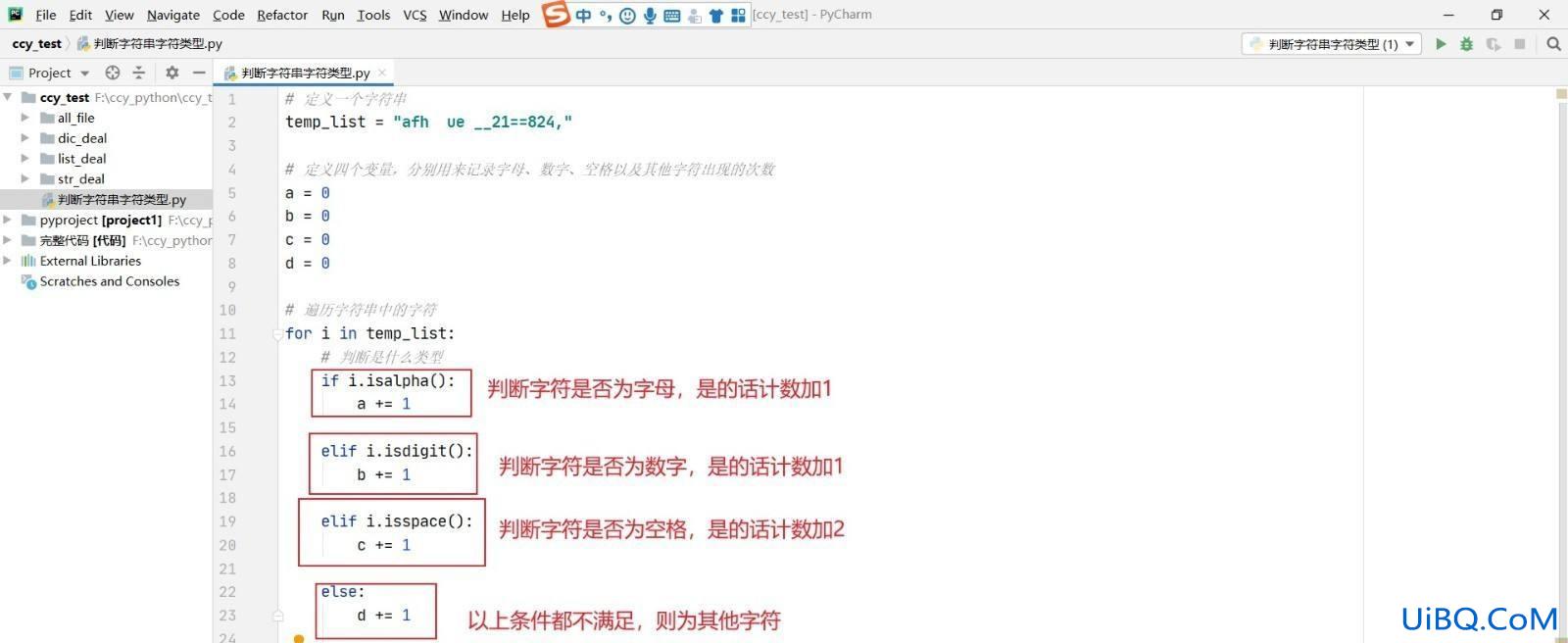Close the 判断字符串字符类型.py editor tab

point(382,73)
